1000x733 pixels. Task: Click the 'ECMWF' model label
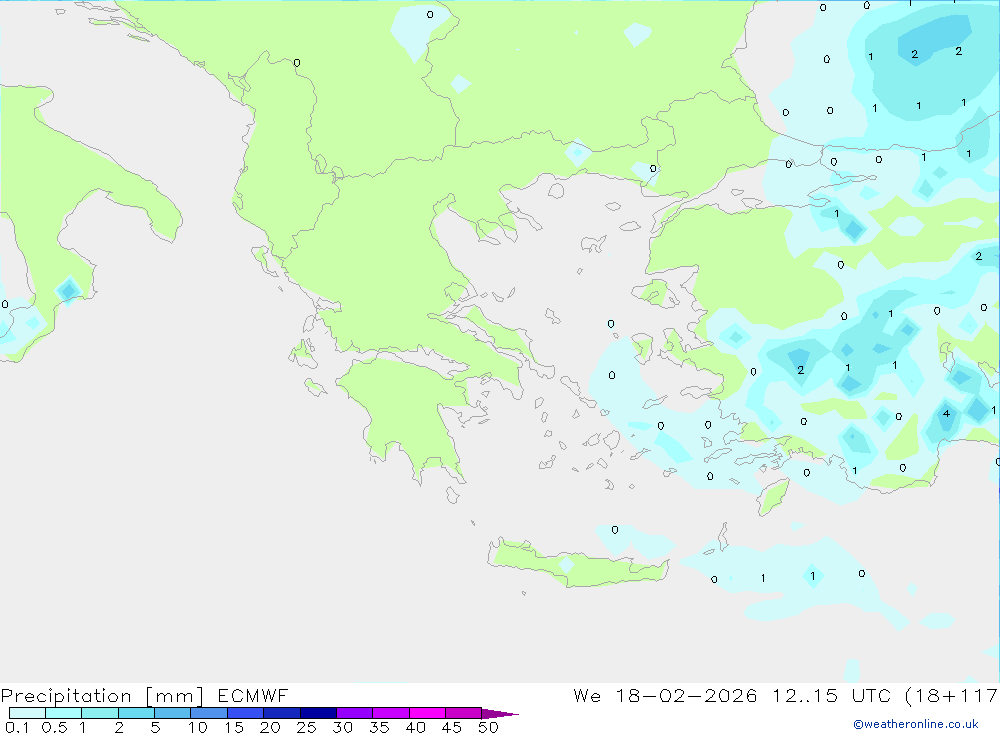[253, 695]
